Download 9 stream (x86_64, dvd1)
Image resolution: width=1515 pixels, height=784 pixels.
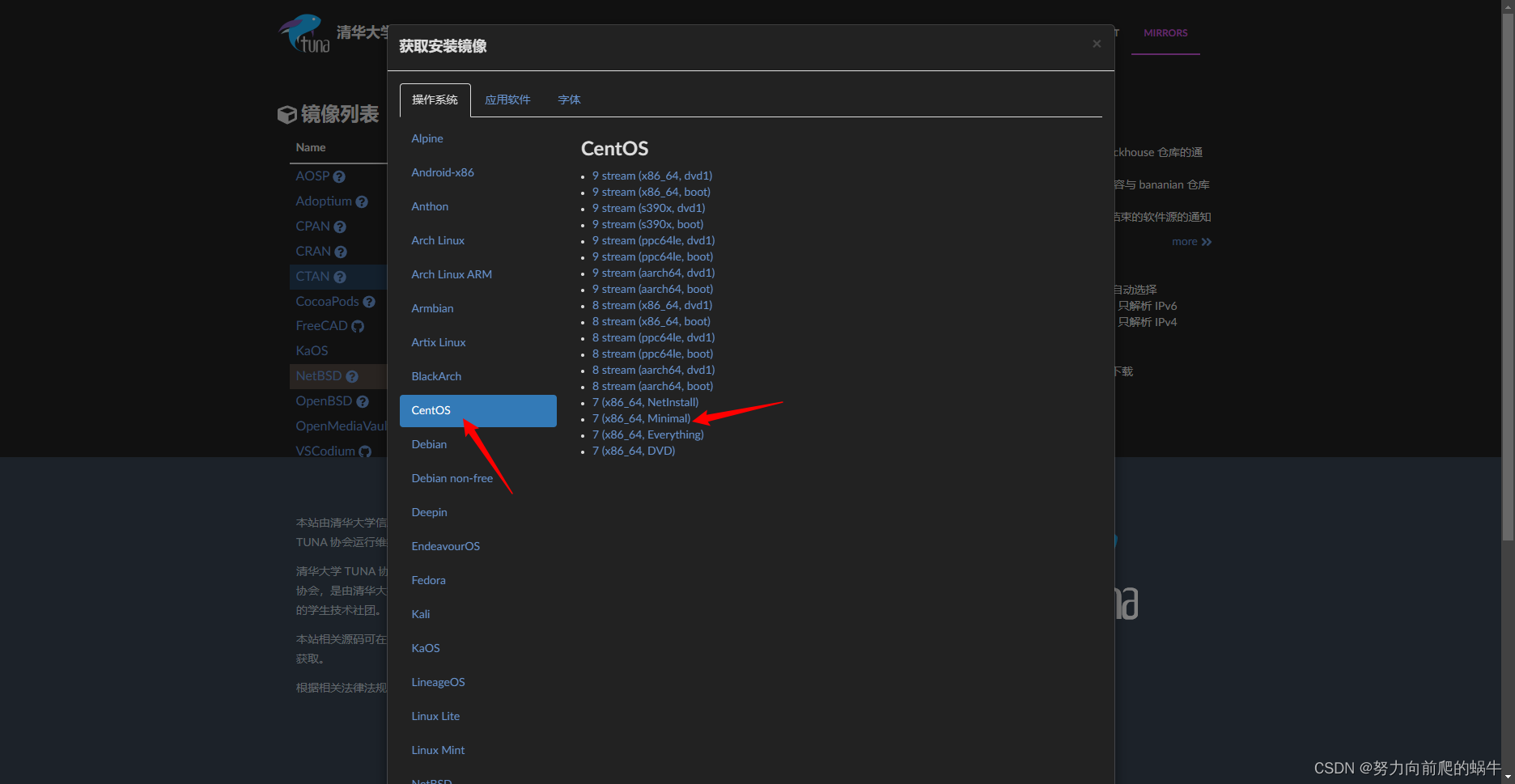[x=652, y=176]
